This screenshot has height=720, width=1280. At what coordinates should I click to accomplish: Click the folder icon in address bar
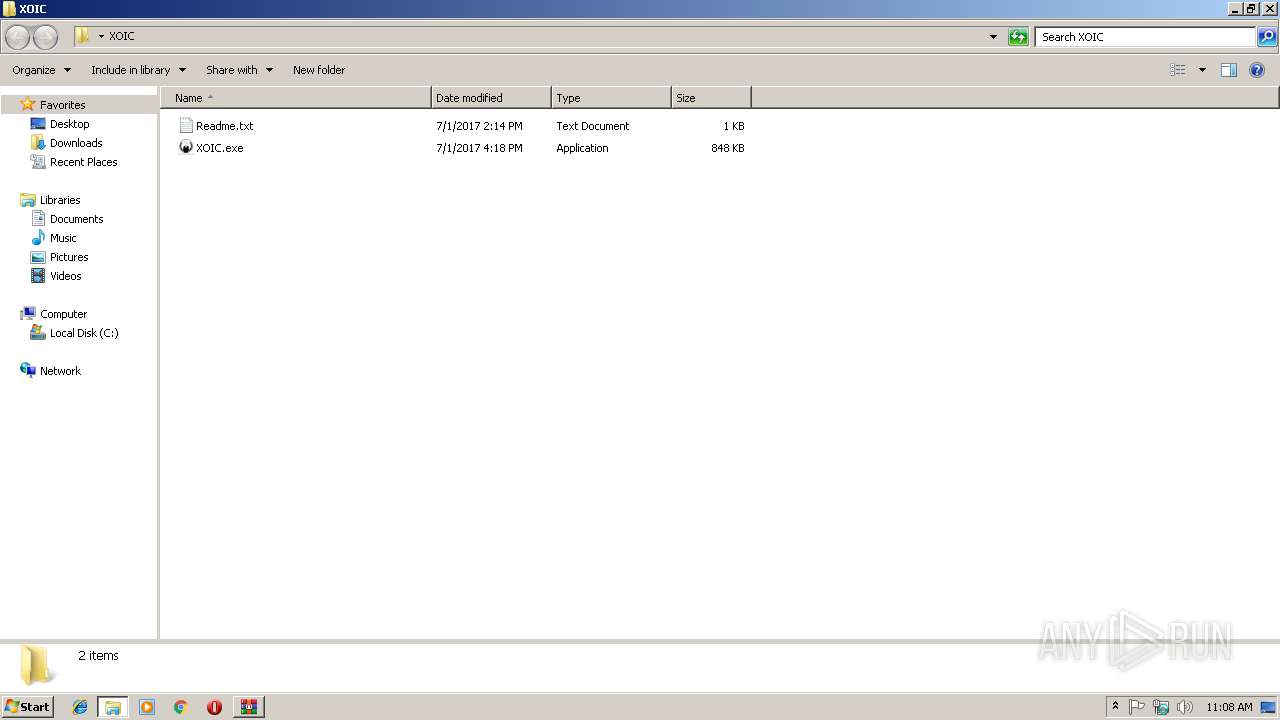pos(83,36)
